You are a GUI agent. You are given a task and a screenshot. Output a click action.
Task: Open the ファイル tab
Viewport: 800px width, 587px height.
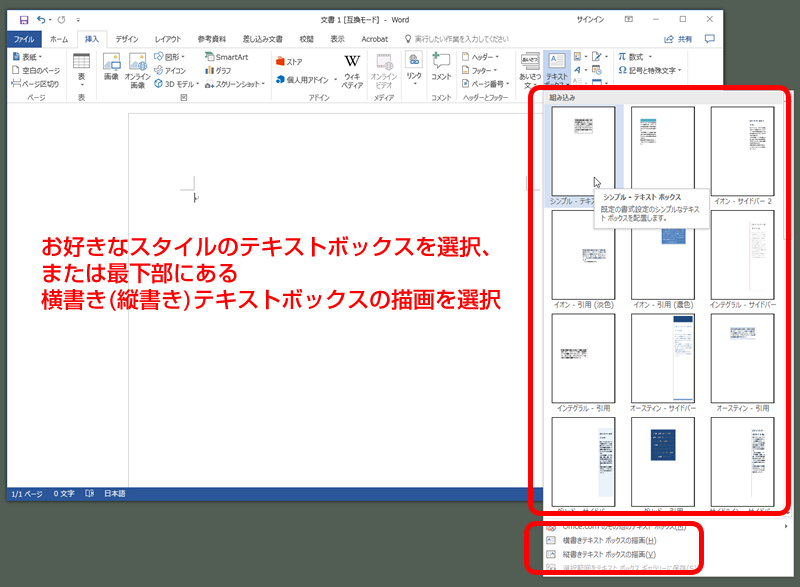(x=24, y=38)
